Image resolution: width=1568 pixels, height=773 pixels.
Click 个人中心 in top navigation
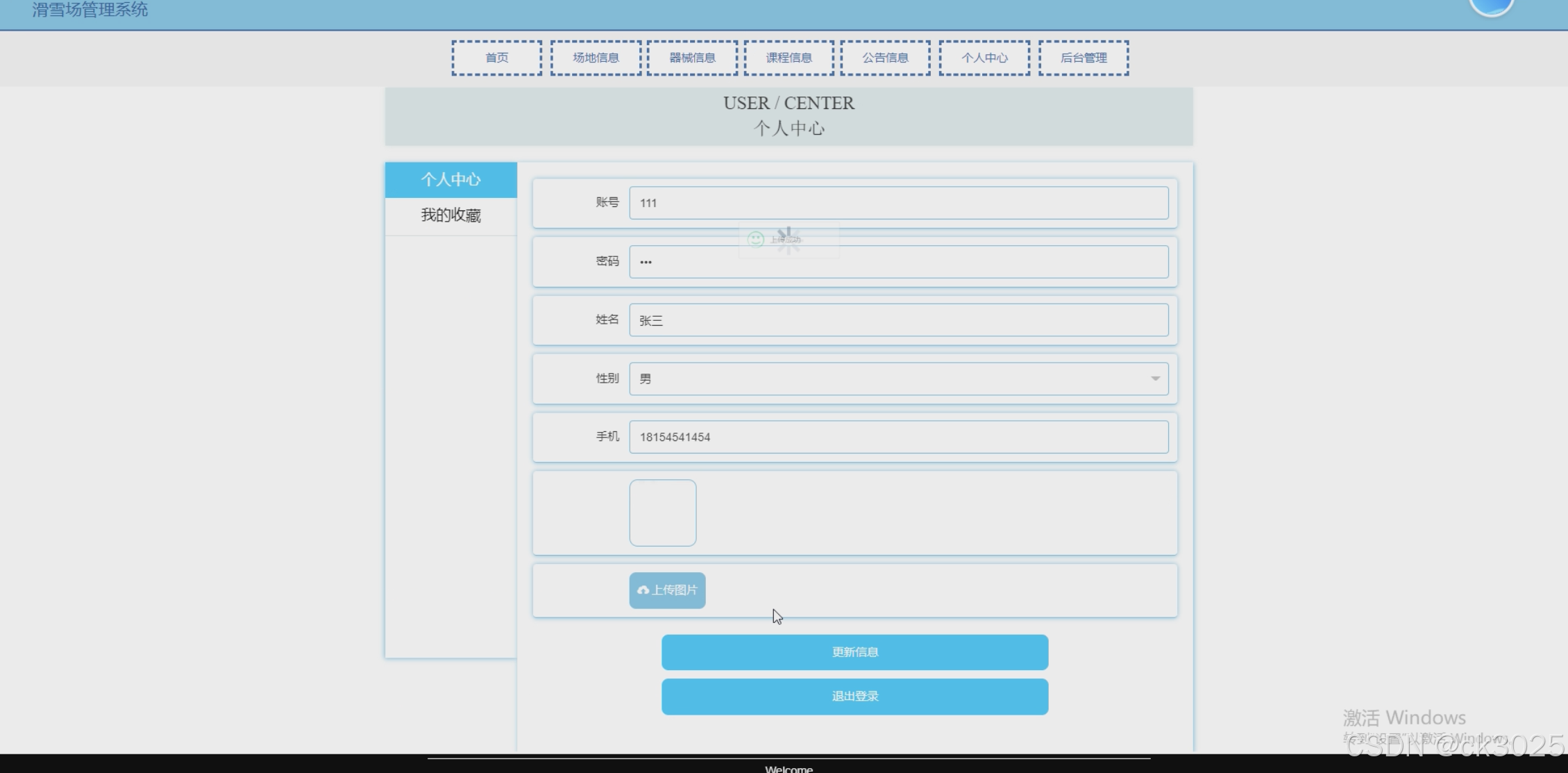pyautogui.click(x=984, y=58)
